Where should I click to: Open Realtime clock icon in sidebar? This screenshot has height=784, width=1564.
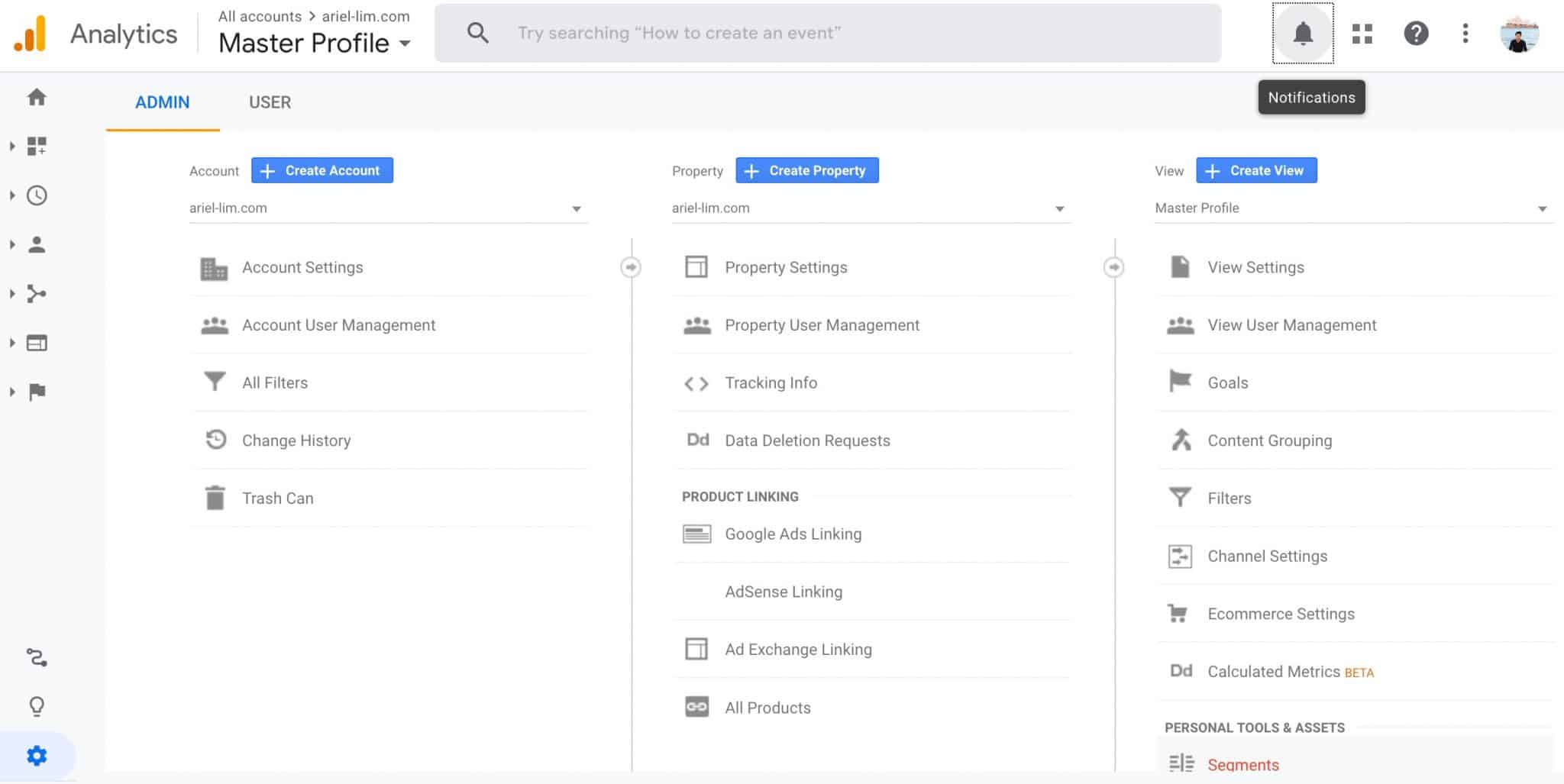pos(37,195)
